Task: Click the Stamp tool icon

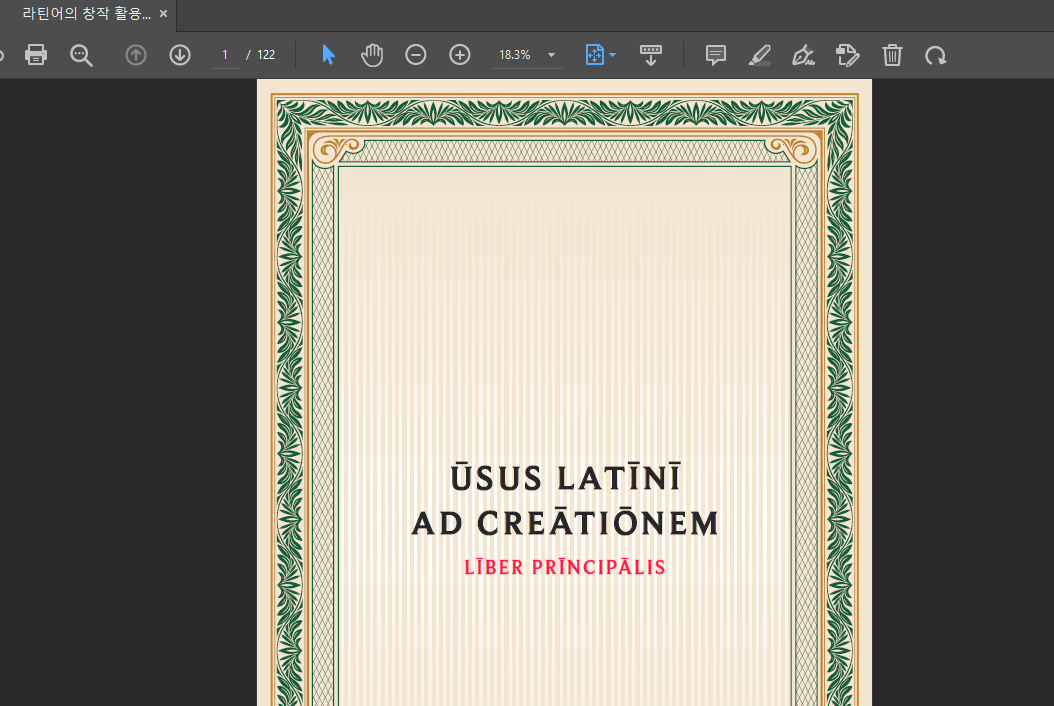Action: click(847, 55)
